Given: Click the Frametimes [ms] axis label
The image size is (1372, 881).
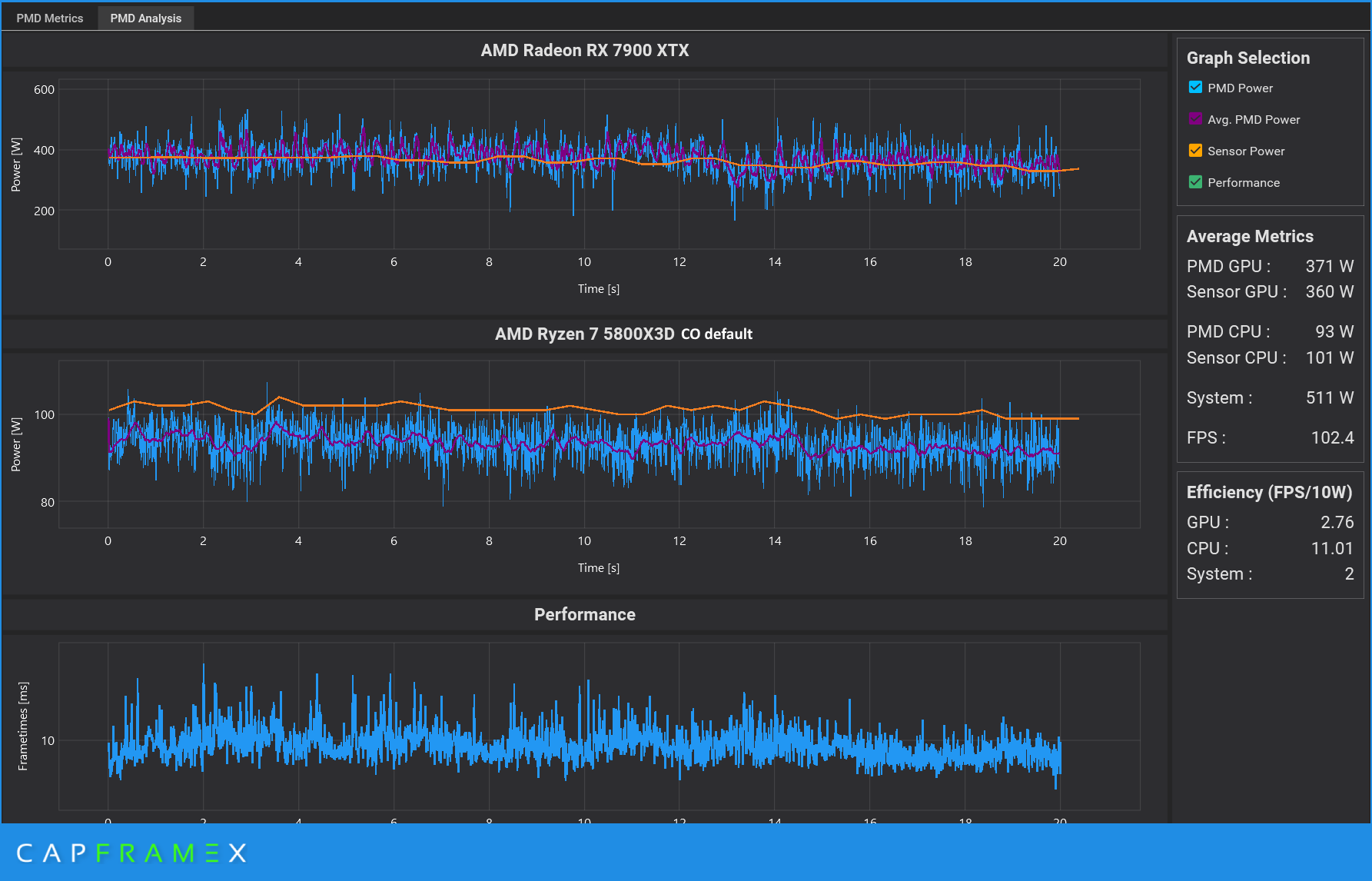Looking at the screenshot, I should coord(23,726).
